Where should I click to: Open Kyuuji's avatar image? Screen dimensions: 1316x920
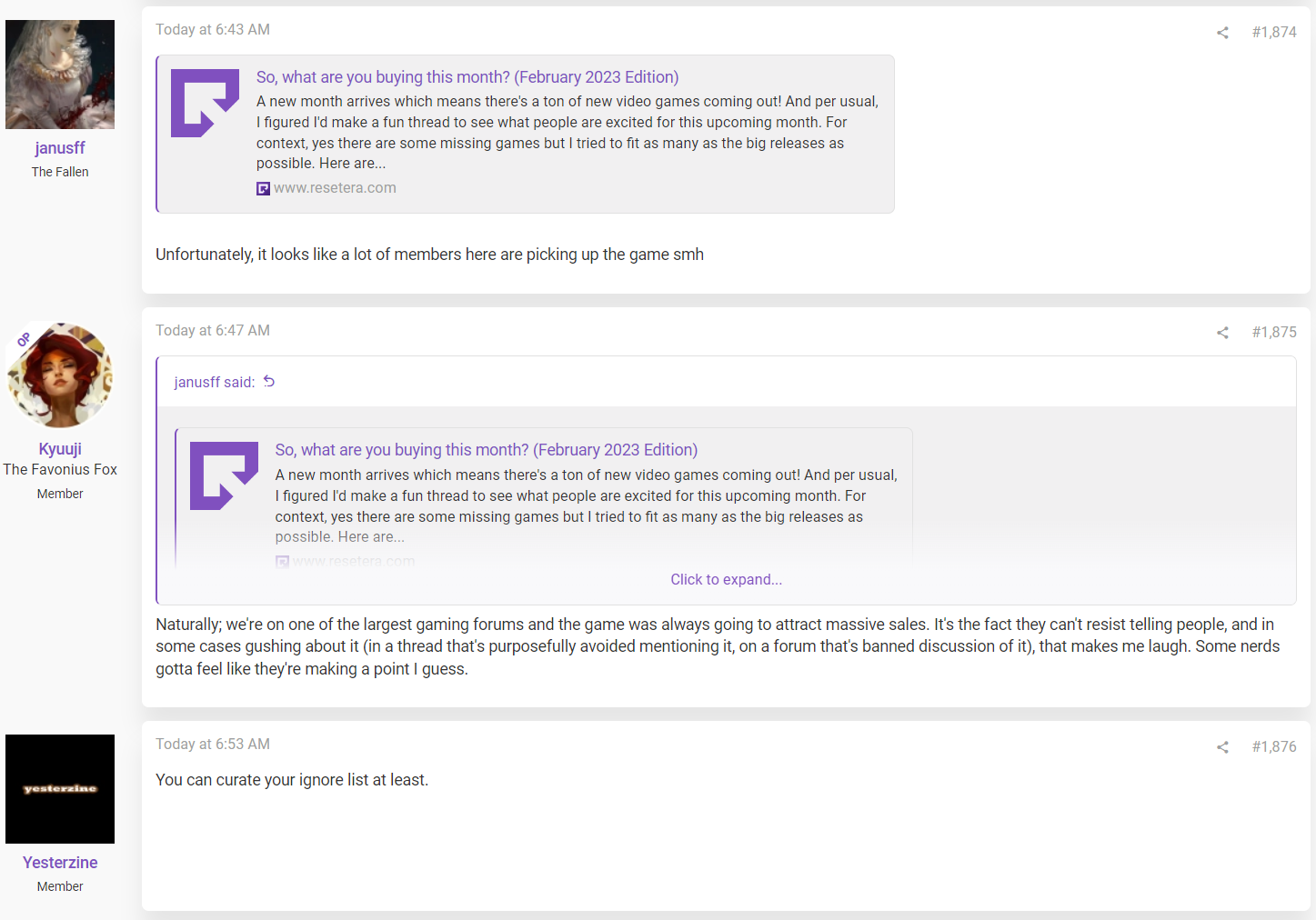(x=60, y=375)
